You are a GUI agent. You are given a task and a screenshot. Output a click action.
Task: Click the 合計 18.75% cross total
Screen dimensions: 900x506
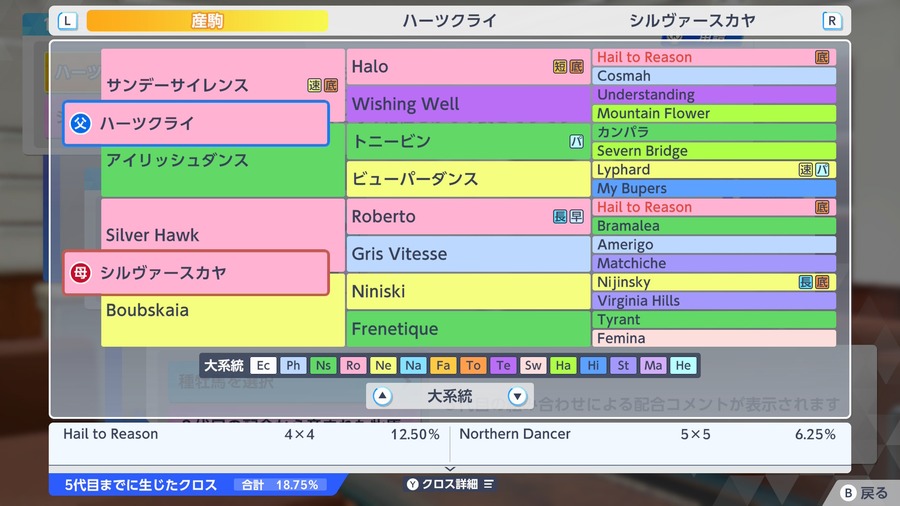[x=280, y=485]
